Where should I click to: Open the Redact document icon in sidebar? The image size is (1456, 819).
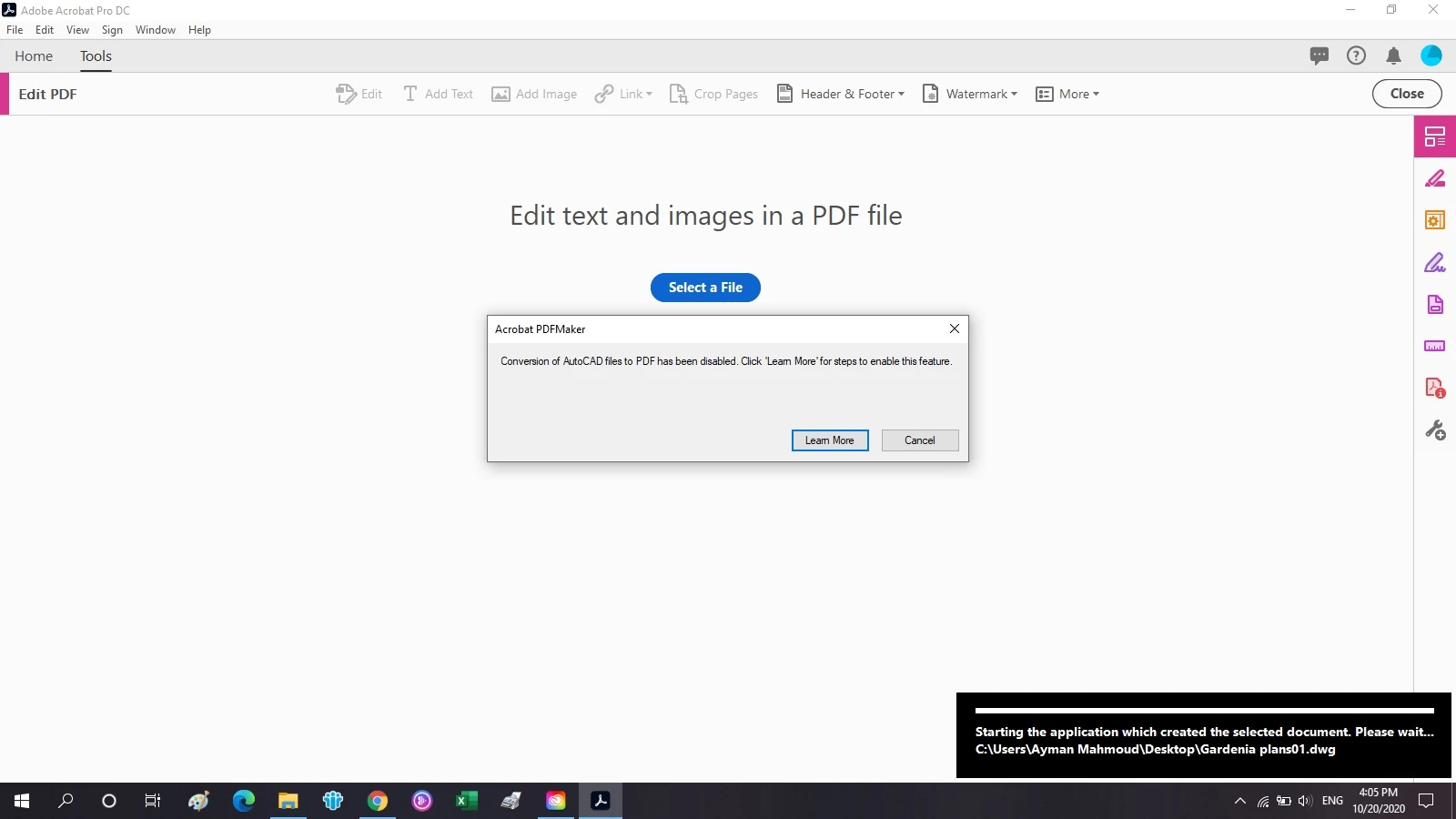point(1435,304)
